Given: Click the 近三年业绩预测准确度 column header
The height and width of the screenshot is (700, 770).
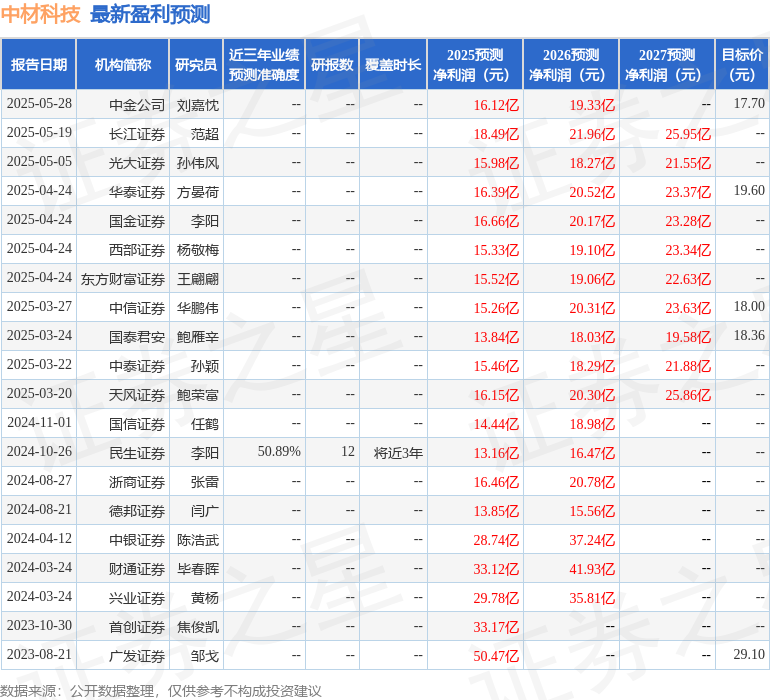Looking at the screenshot, I should pyautogui.click(x=264, y=65).
